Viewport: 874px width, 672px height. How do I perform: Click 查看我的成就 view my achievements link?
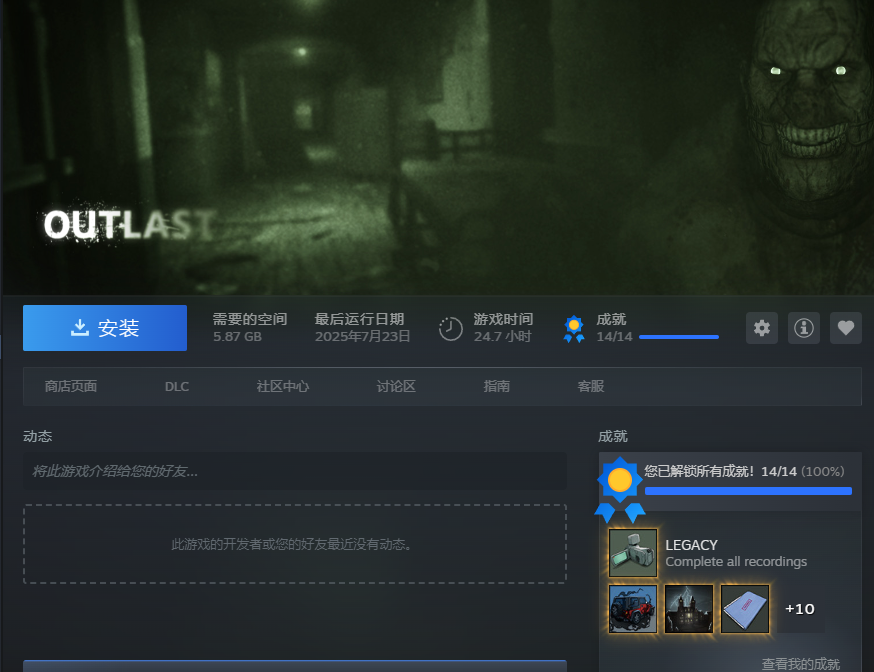pyautogui.click(x=800, y=663)
